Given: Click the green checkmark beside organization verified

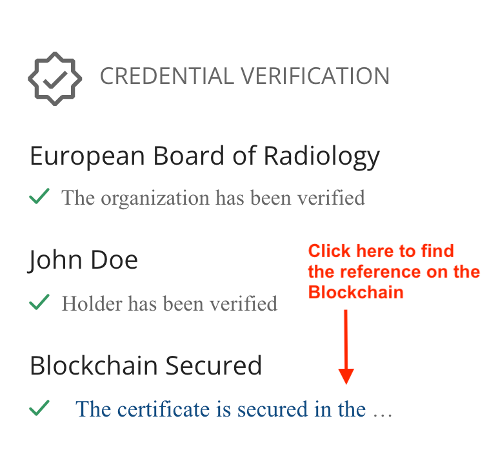Looking at the screenshot, I should (x=39, y=196).
